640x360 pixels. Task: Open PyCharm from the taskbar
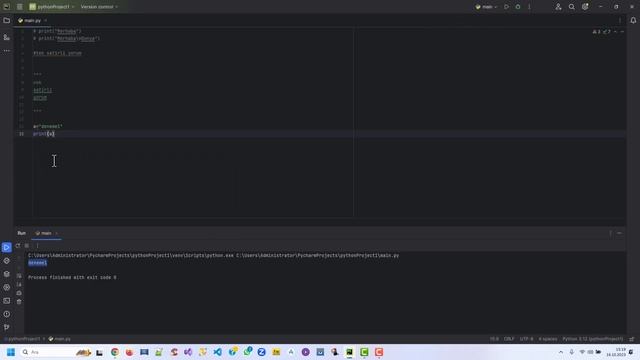click(349, 352)
